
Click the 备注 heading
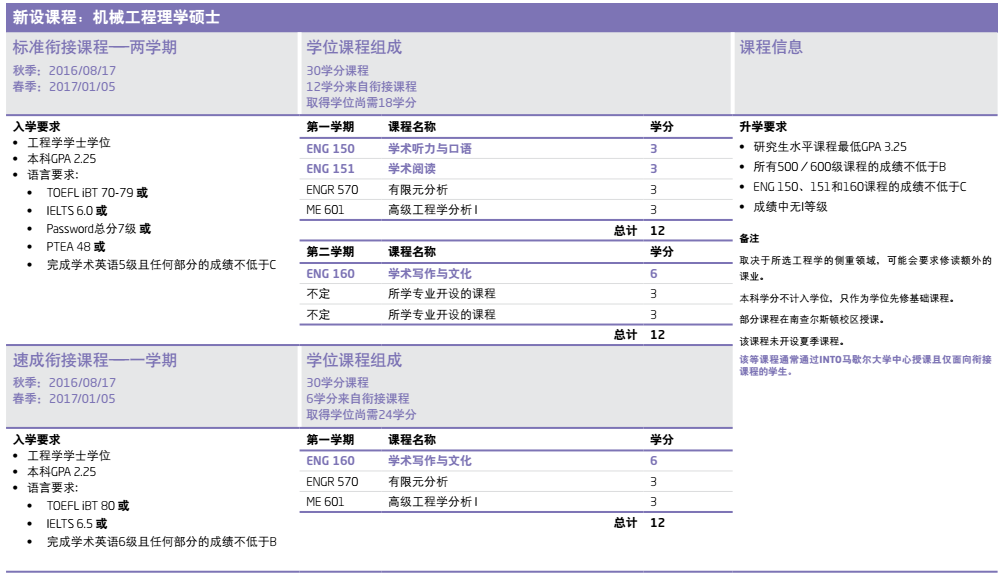(749, 239)
